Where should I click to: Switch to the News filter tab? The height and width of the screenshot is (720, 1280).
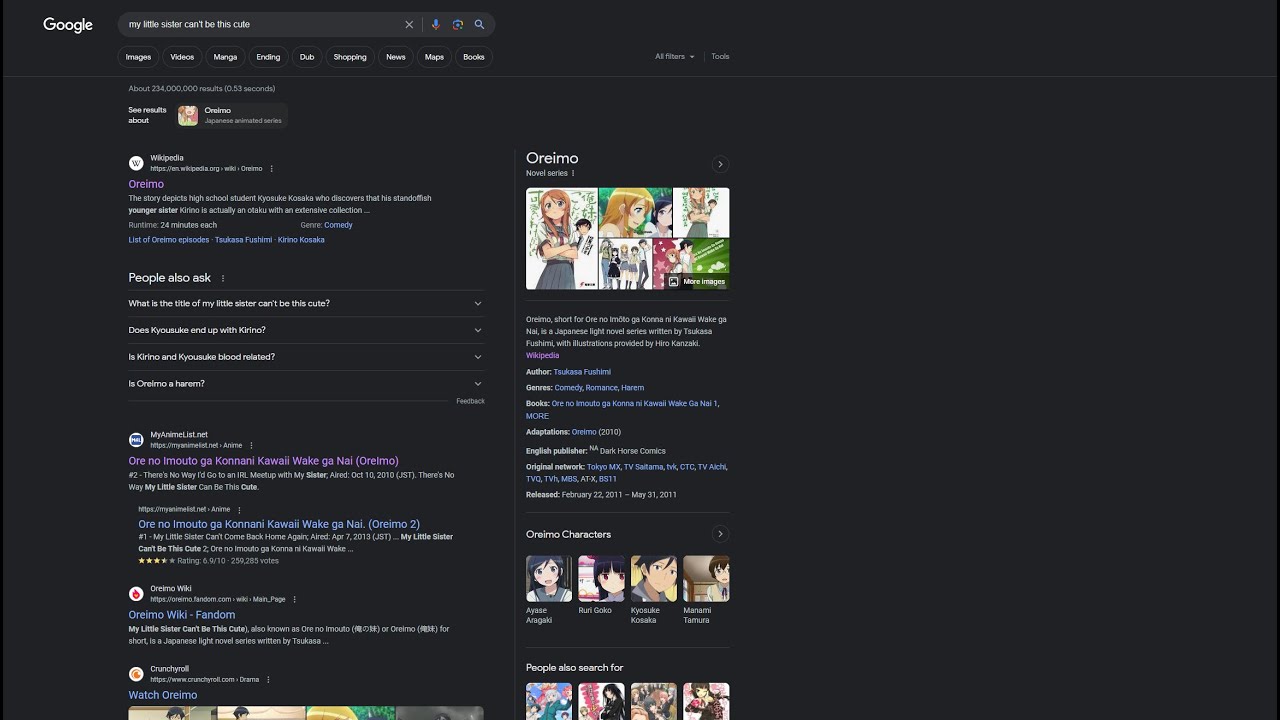[396, 57]
